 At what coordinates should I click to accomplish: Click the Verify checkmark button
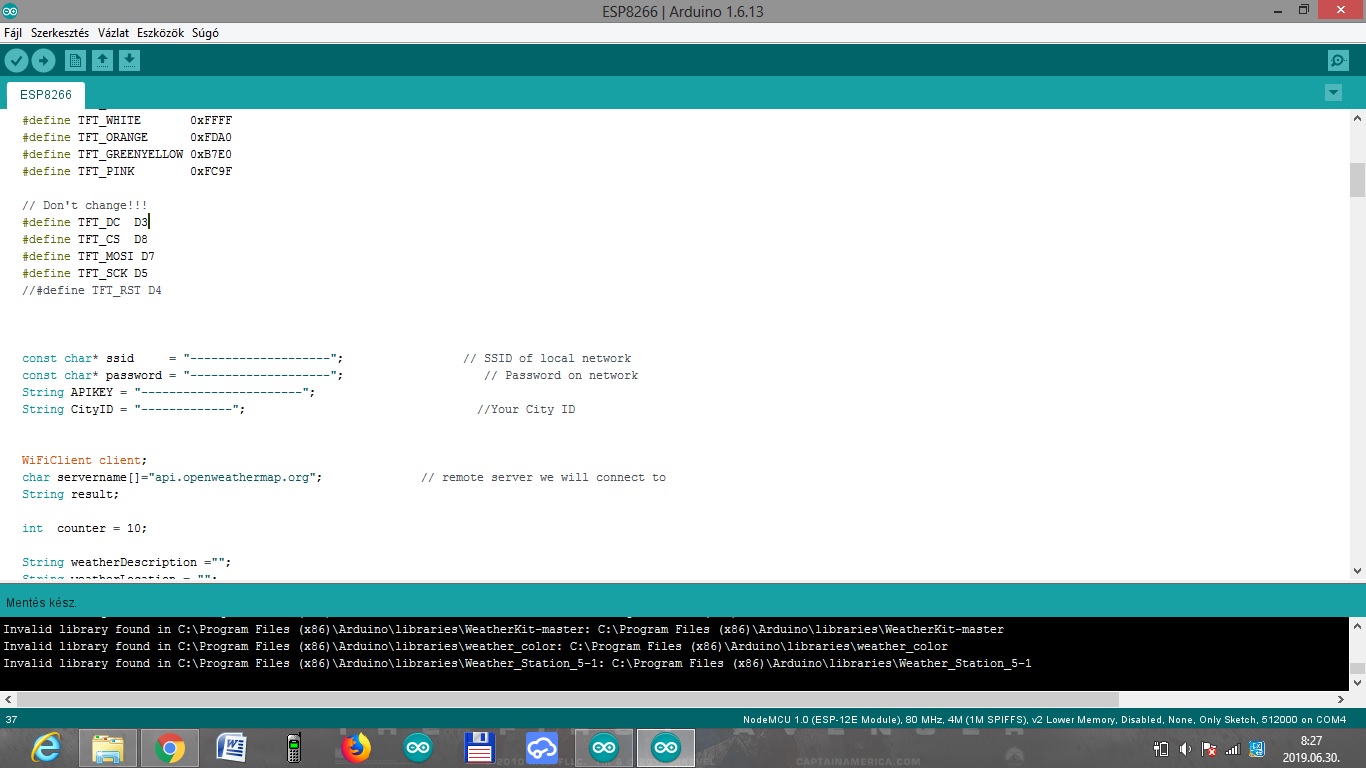[16, 61]
